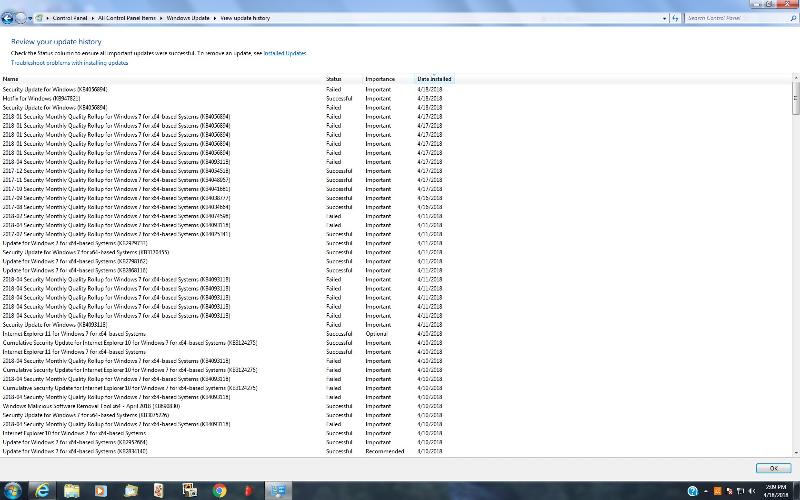
Task: Select the 2017-07 Security Monthly Quality Rollup row
Action: pyautogui.click(x=222, y=234)
